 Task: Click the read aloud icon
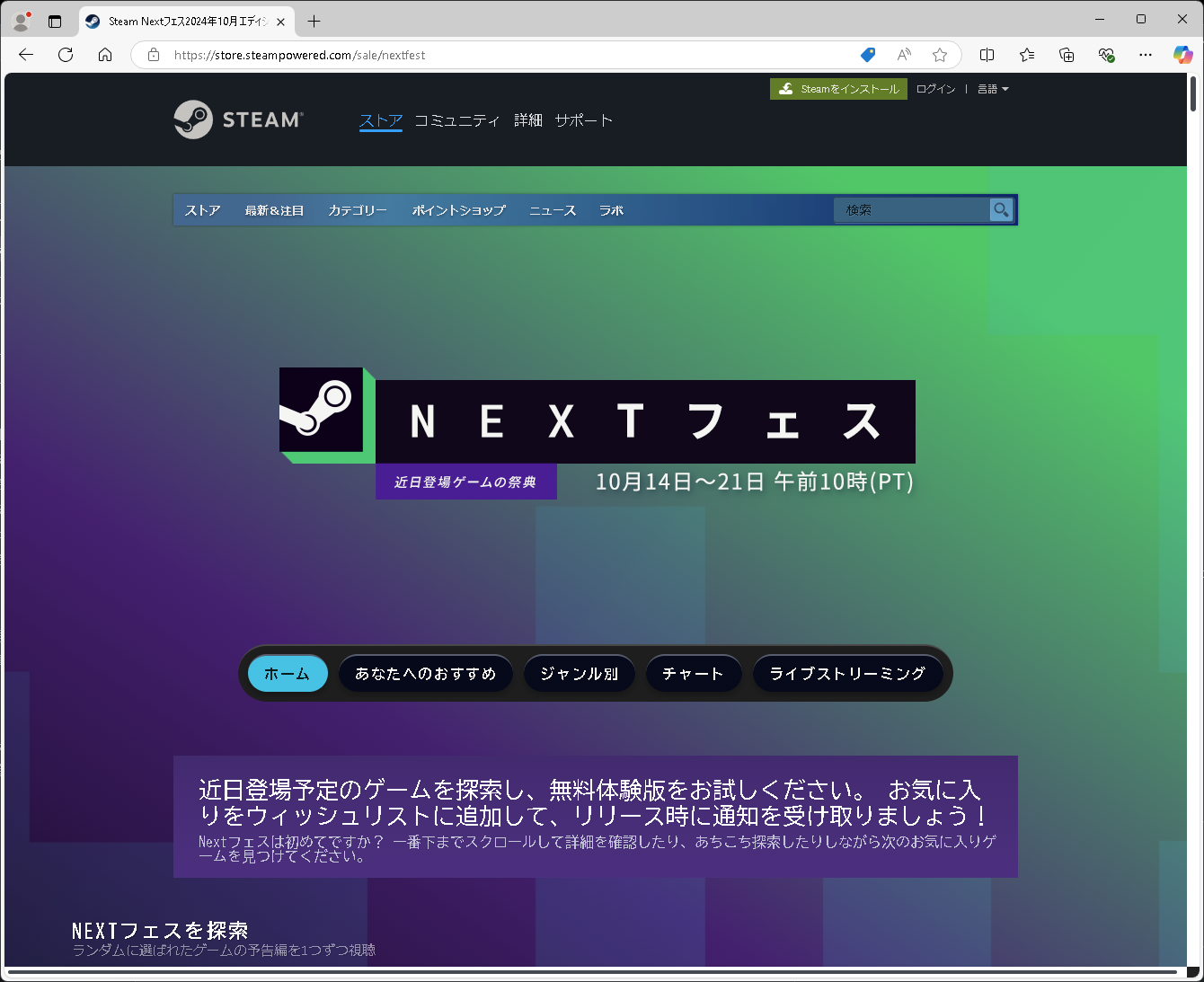pos(903,55)
